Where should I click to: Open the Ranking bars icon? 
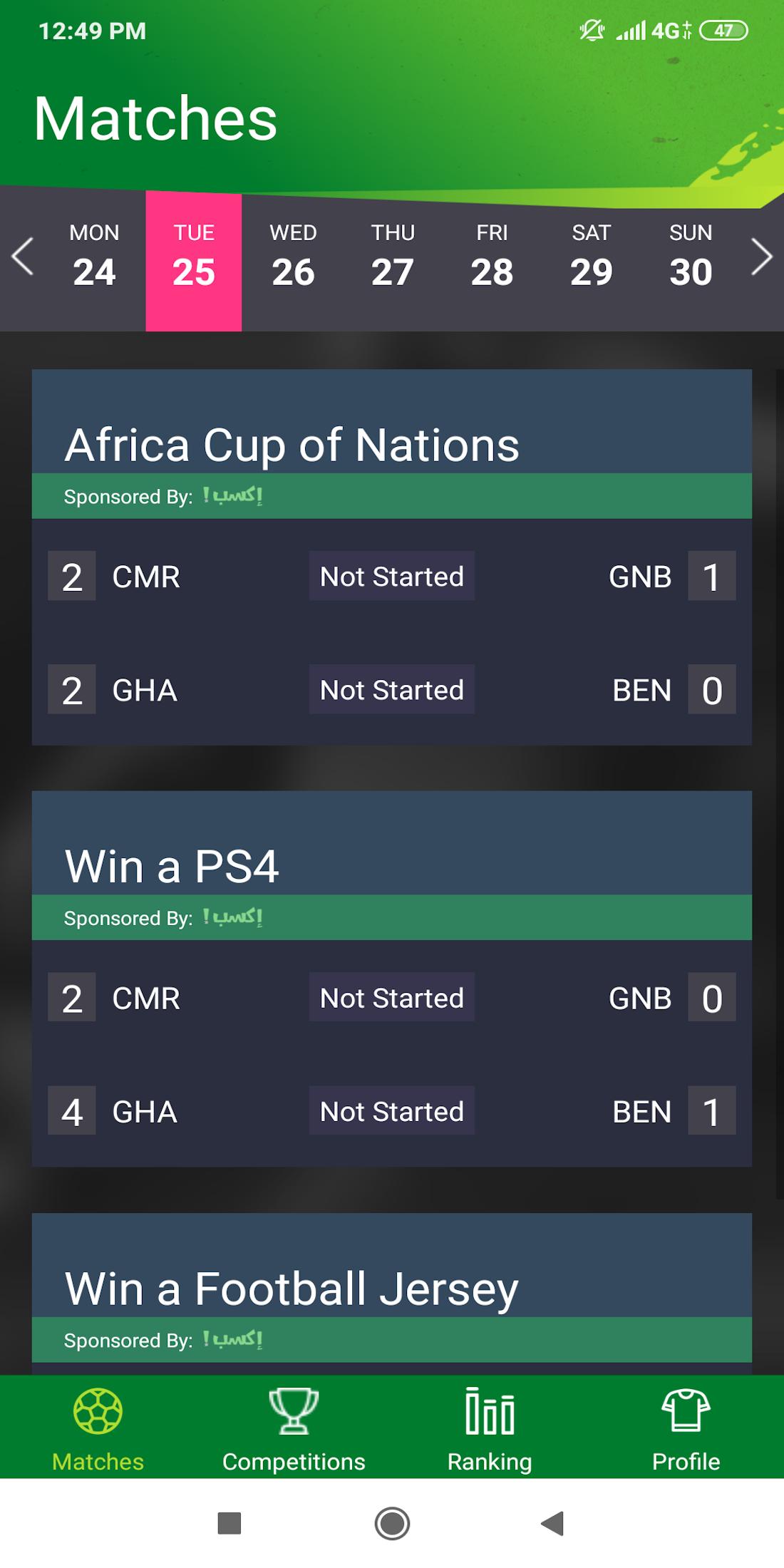coord(490,1411)
